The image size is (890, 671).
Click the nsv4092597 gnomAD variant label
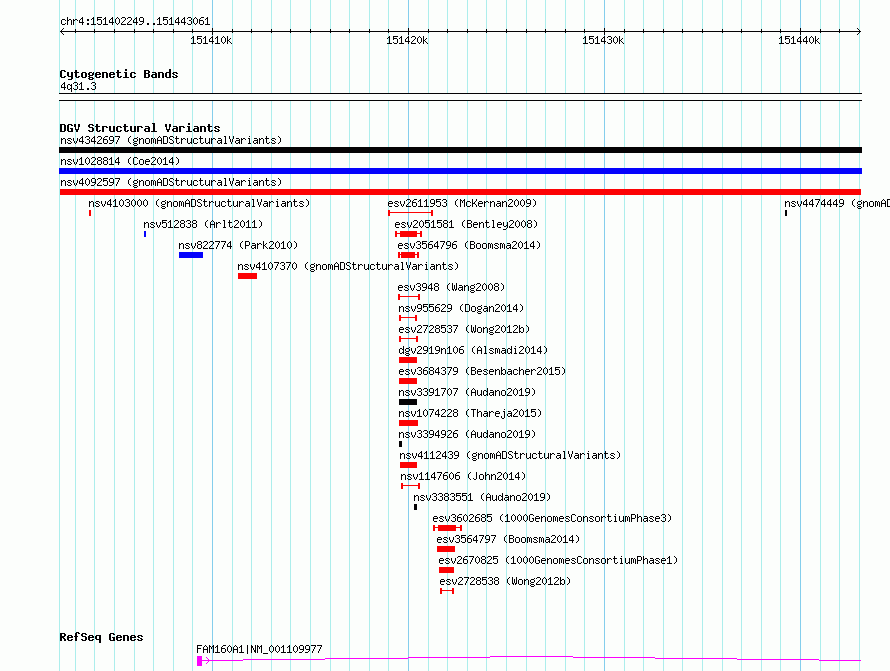tap(171, 182)
